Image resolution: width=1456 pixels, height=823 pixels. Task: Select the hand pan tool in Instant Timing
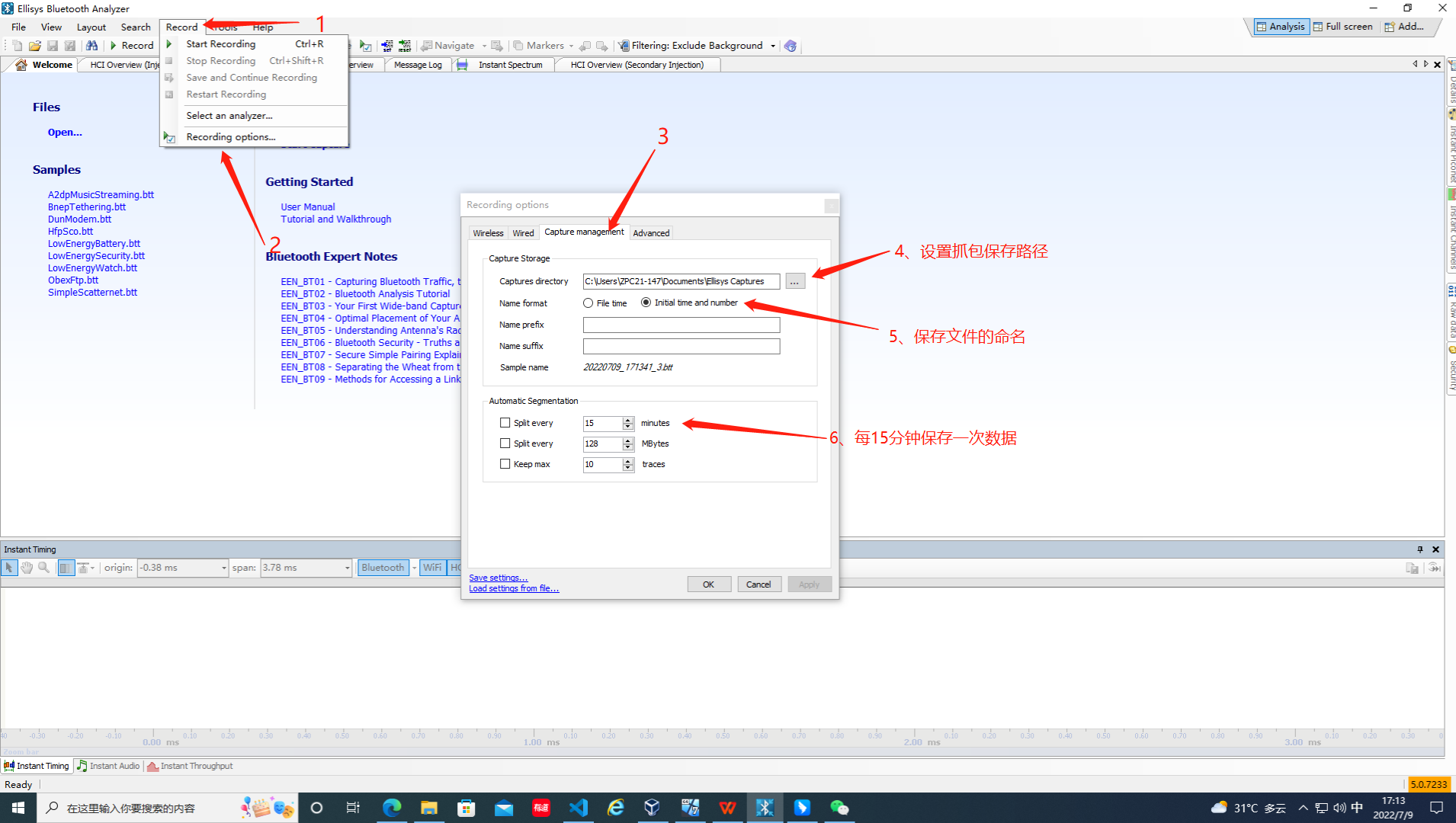[x=27, y=568]
